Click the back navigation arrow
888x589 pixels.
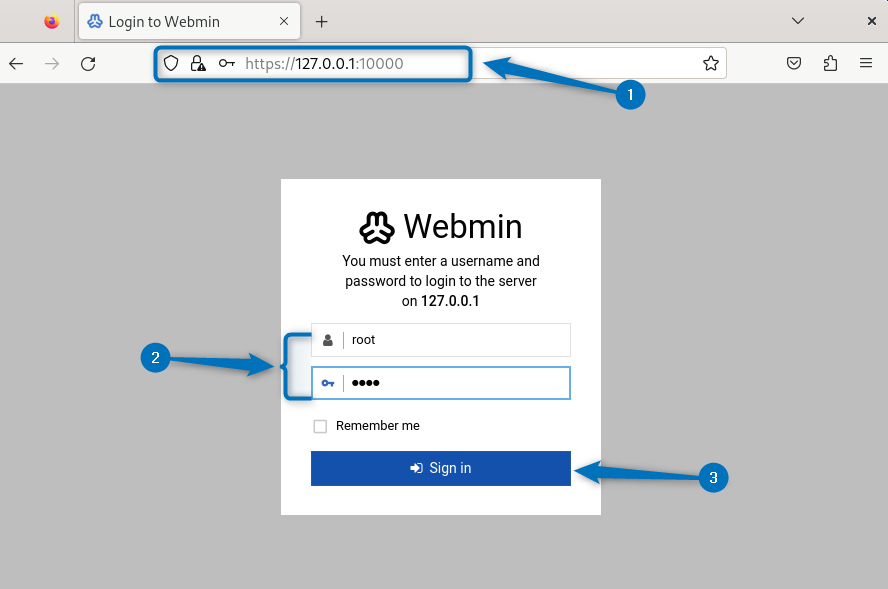(x=16, y=63)
